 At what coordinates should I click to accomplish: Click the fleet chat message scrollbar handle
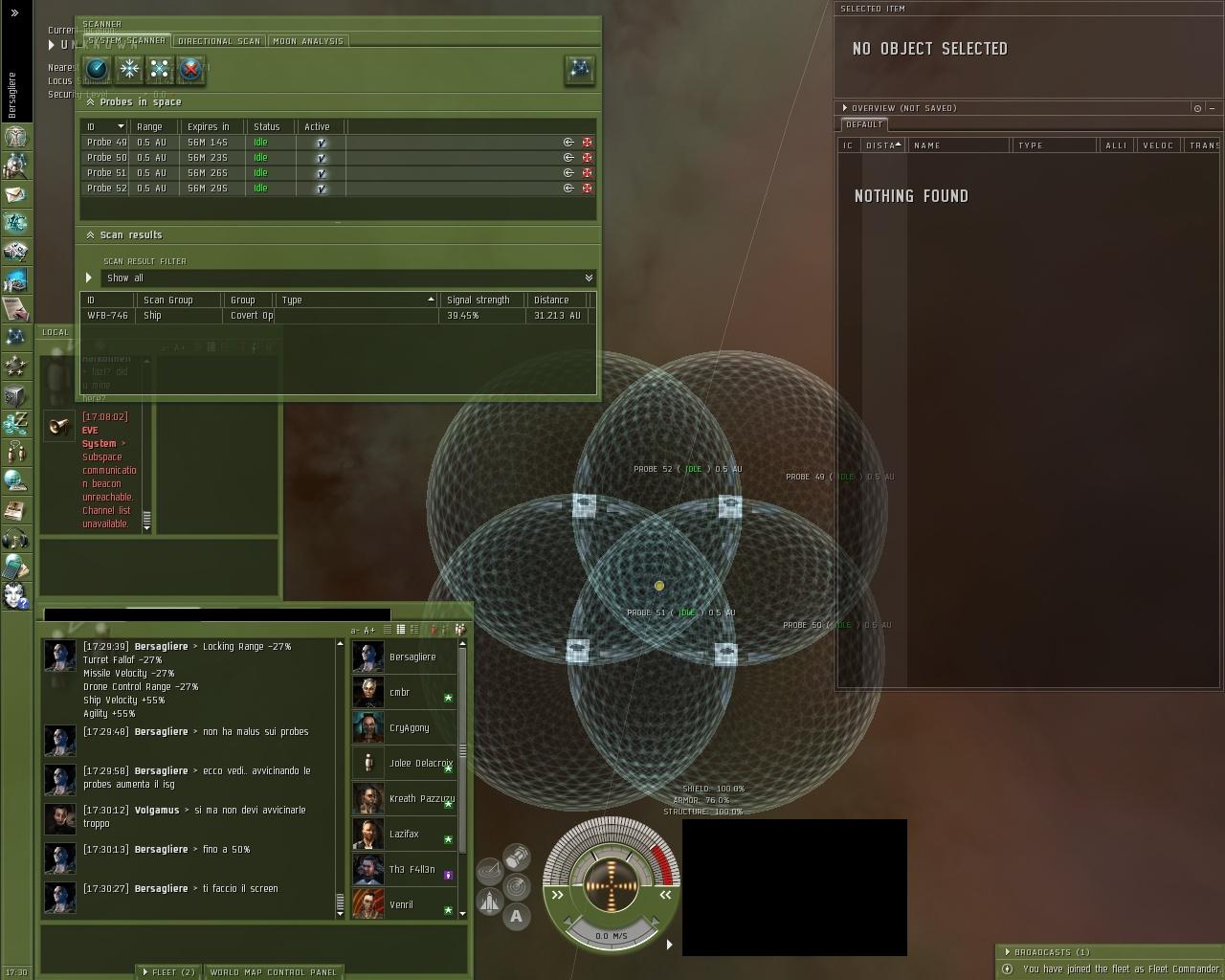[339, 902]
